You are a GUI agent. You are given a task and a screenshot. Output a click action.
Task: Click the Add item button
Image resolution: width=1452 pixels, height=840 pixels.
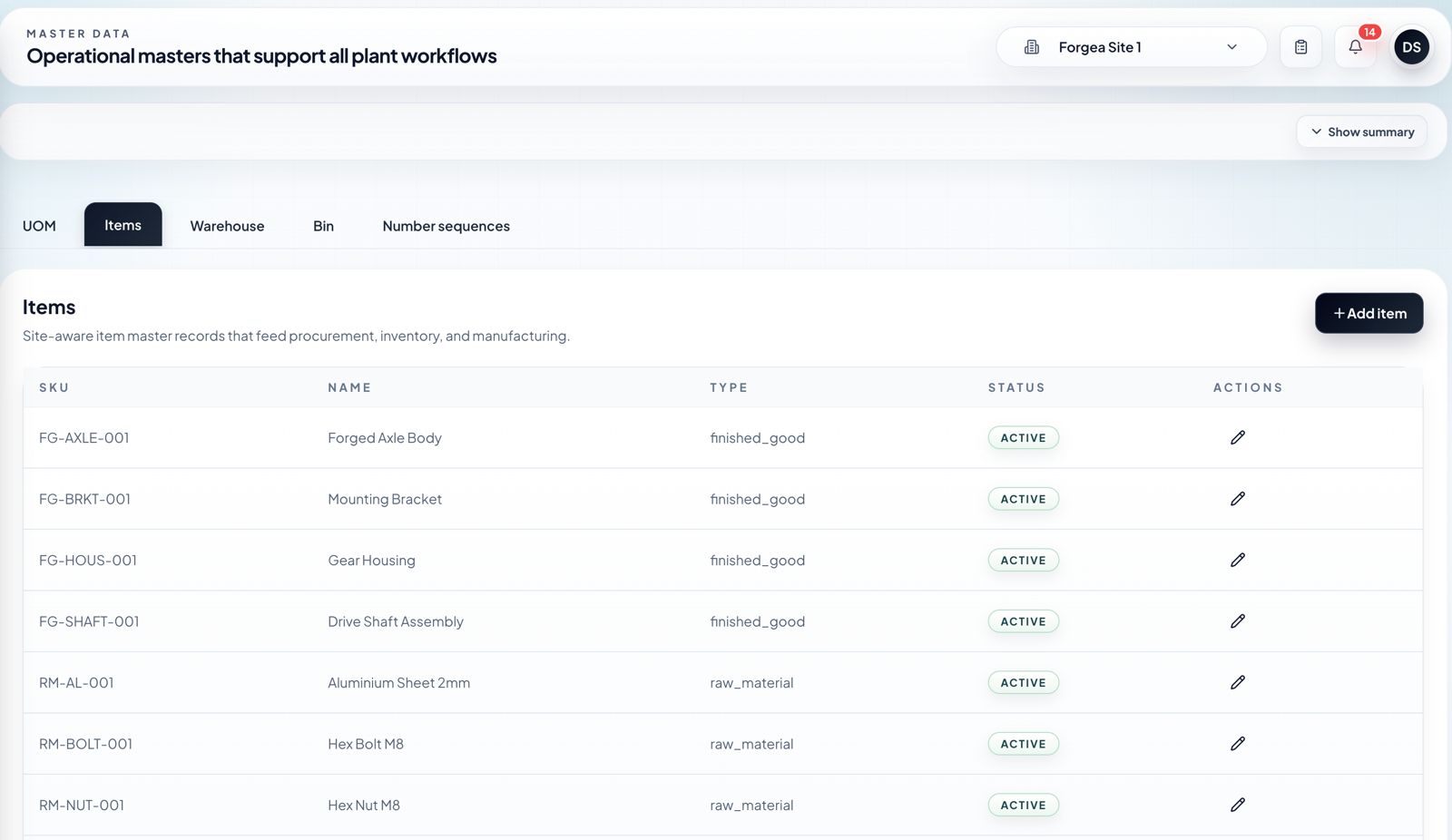point(1369,313)
